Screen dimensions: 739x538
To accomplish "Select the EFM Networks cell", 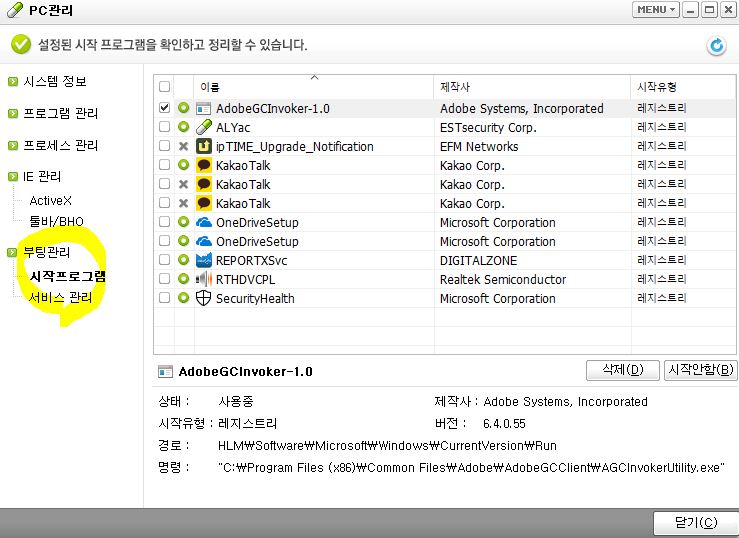I will 479,147.
